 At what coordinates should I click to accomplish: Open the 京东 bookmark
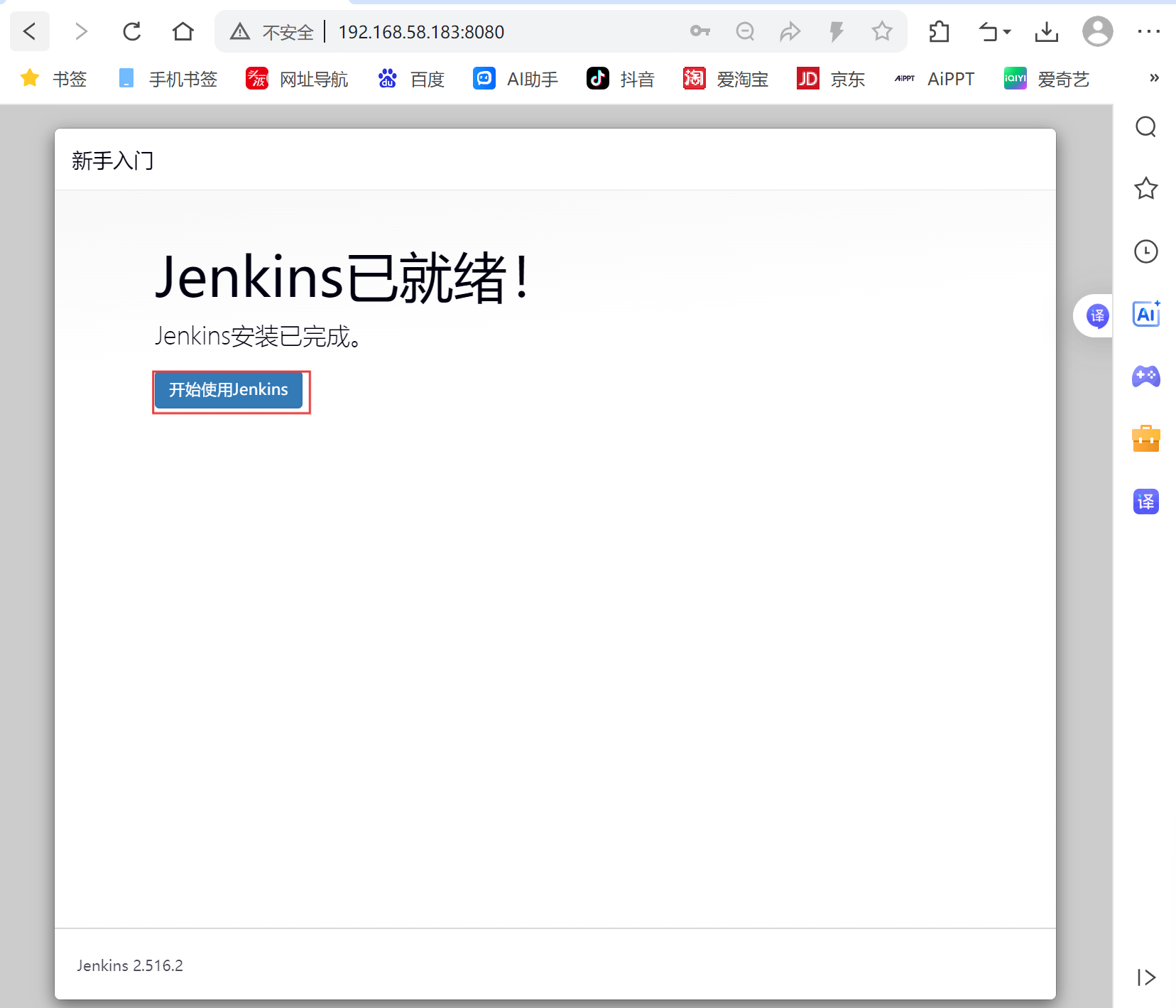pos(831,79)
